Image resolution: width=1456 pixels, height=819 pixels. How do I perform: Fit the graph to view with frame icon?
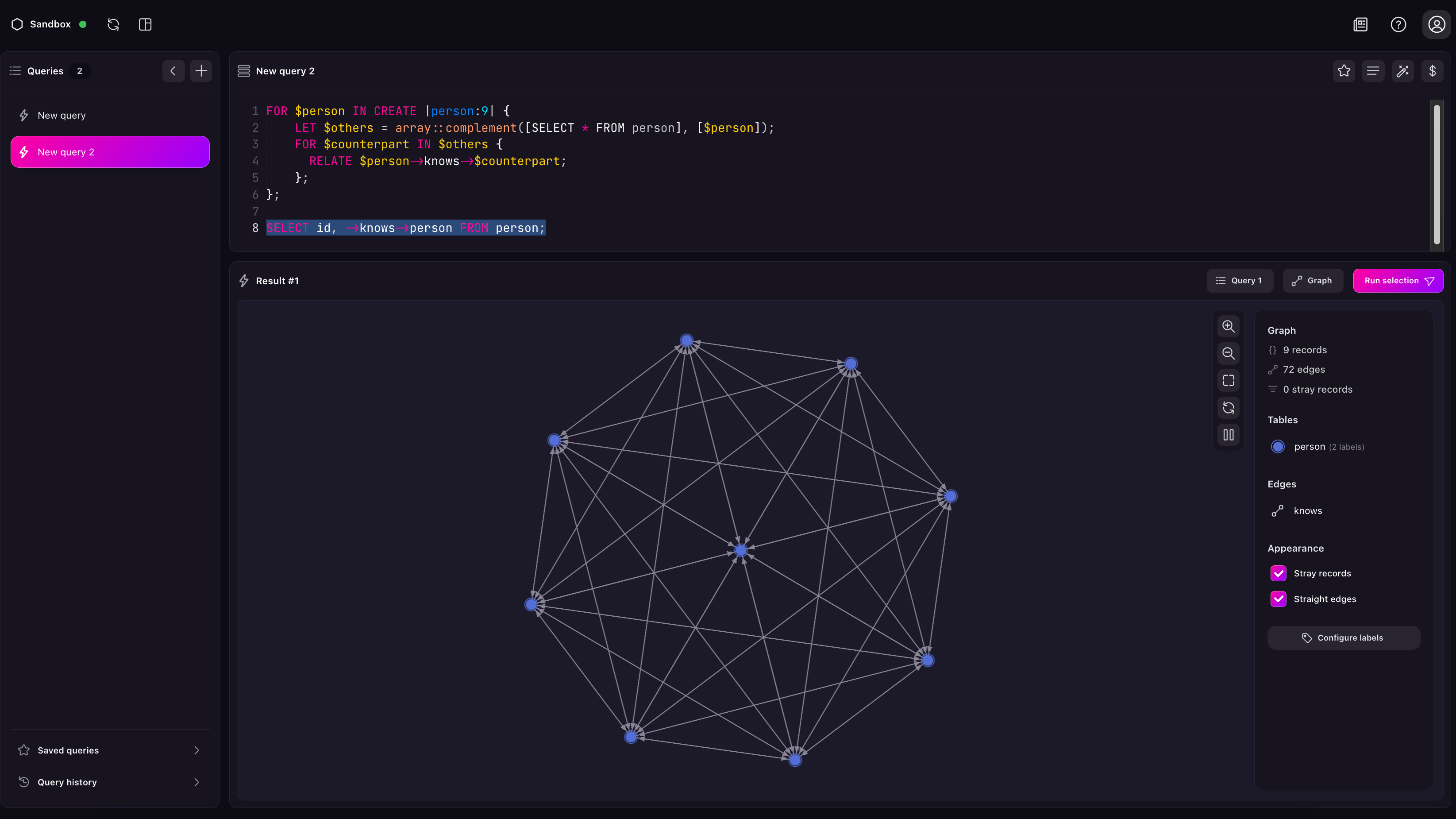[1229, 380]
